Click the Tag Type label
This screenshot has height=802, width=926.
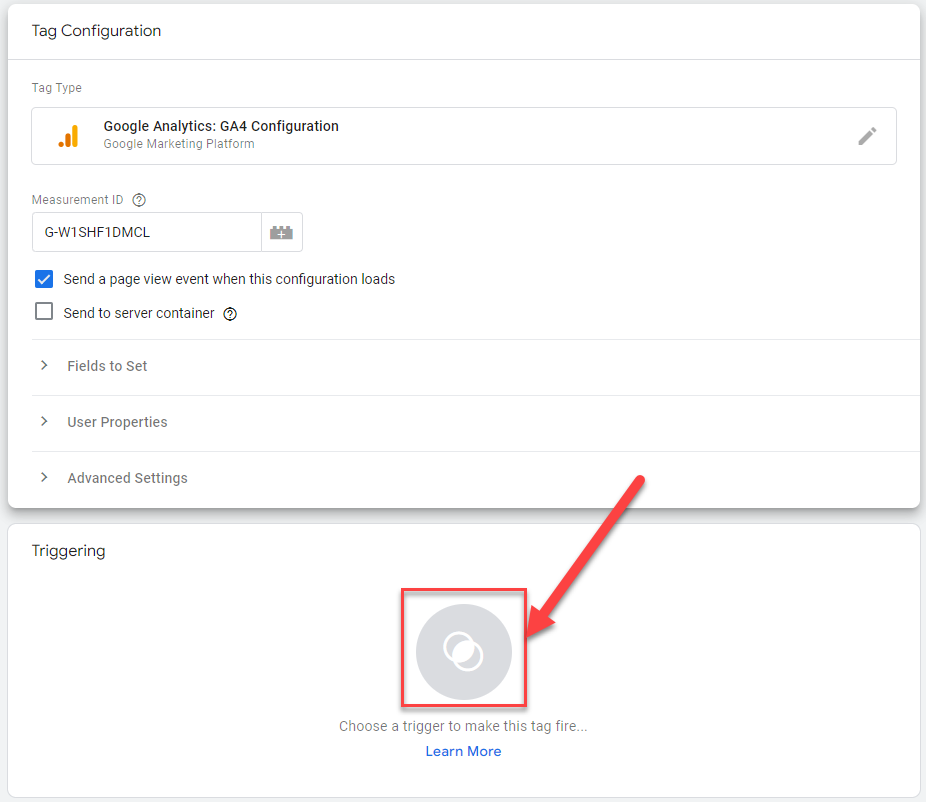pyautogui.click(x=57, y=87)
